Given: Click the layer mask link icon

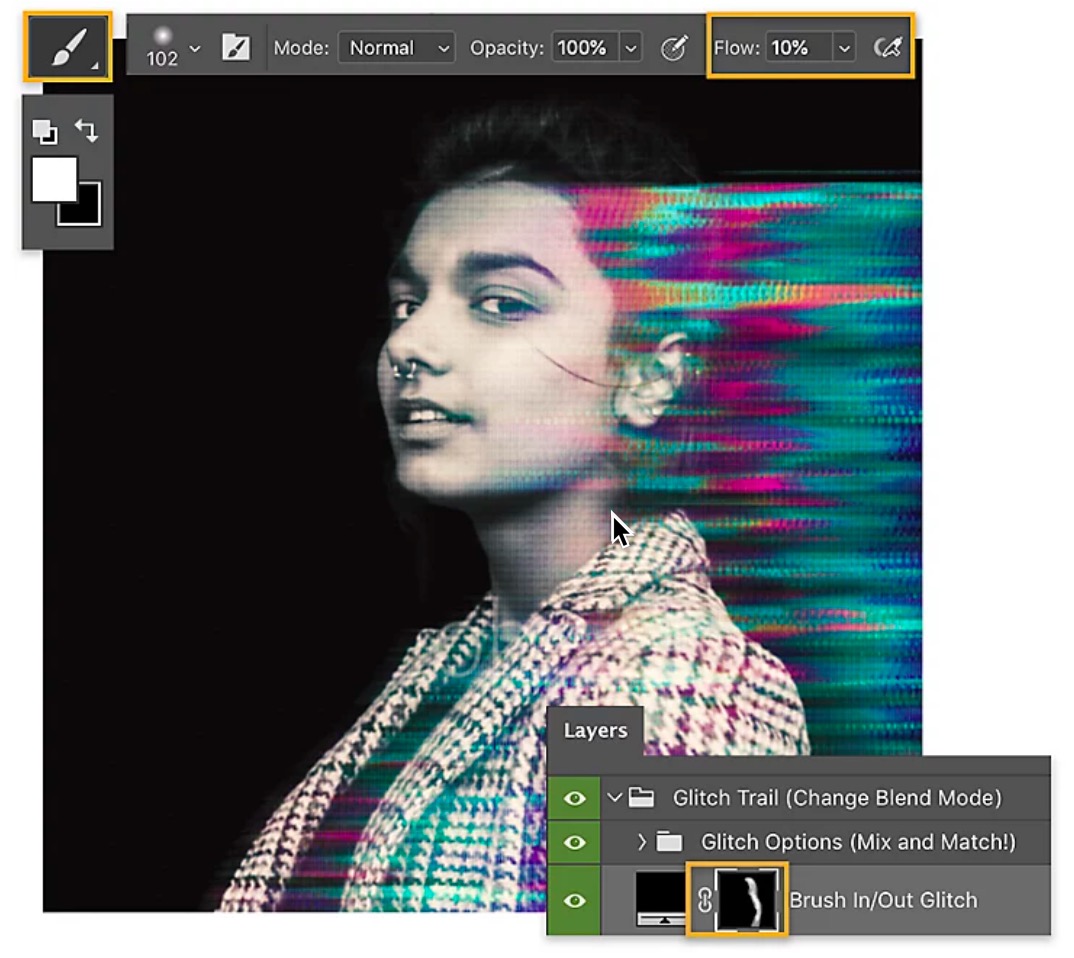Looking at the screenshot, I should [704, 900].
